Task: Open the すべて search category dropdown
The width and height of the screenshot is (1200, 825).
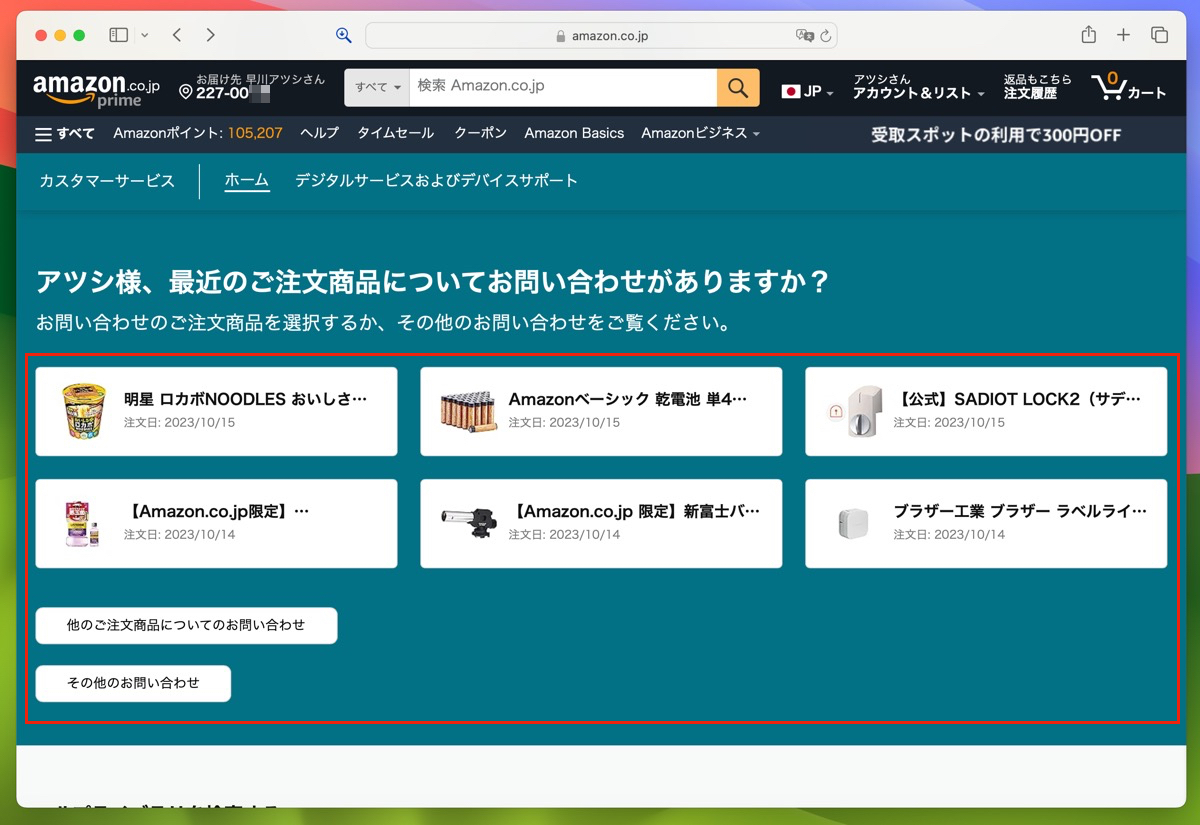Action: (x=378, y=88)
